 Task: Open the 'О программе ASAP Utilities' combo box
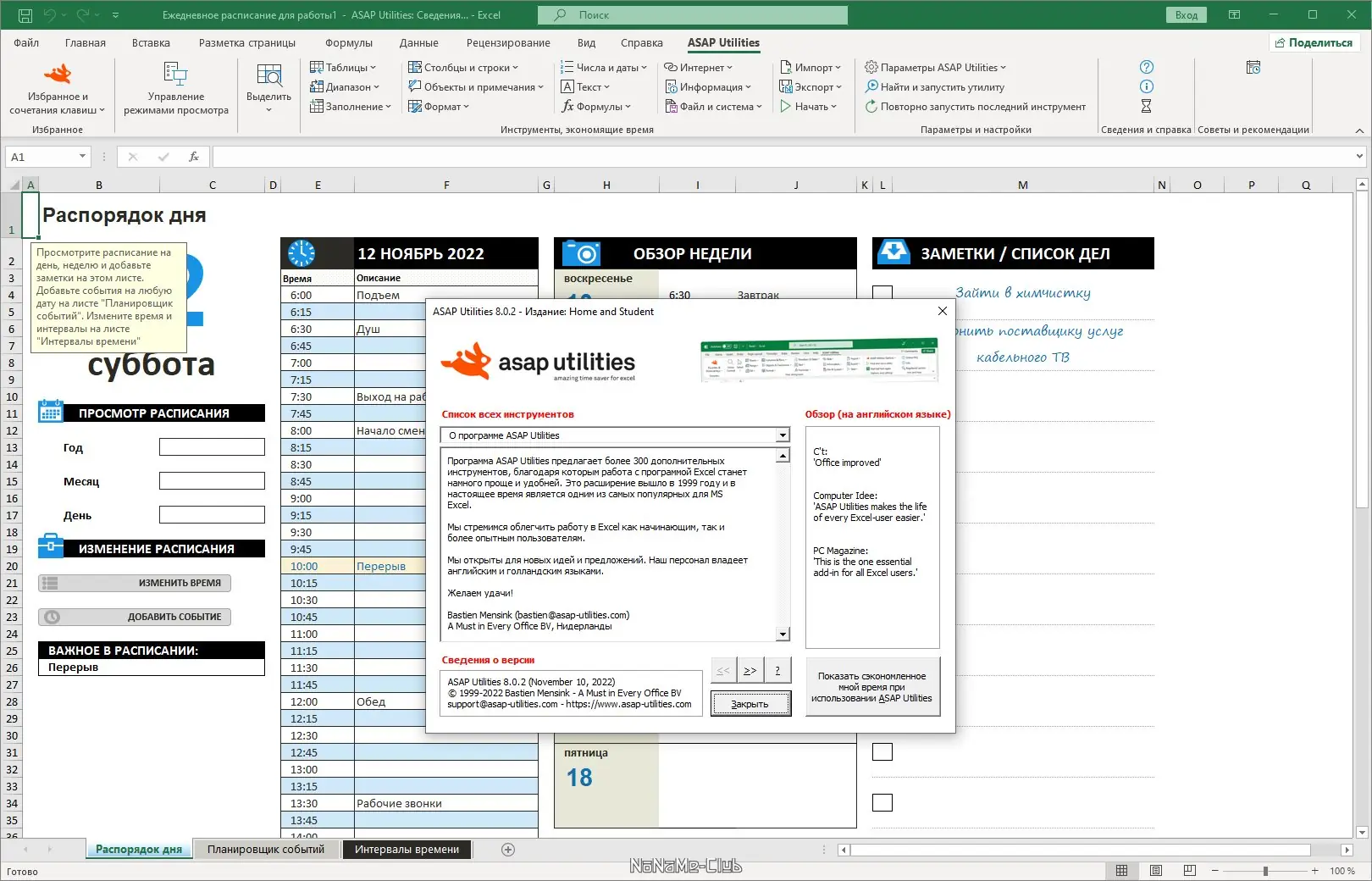[615, 435]
